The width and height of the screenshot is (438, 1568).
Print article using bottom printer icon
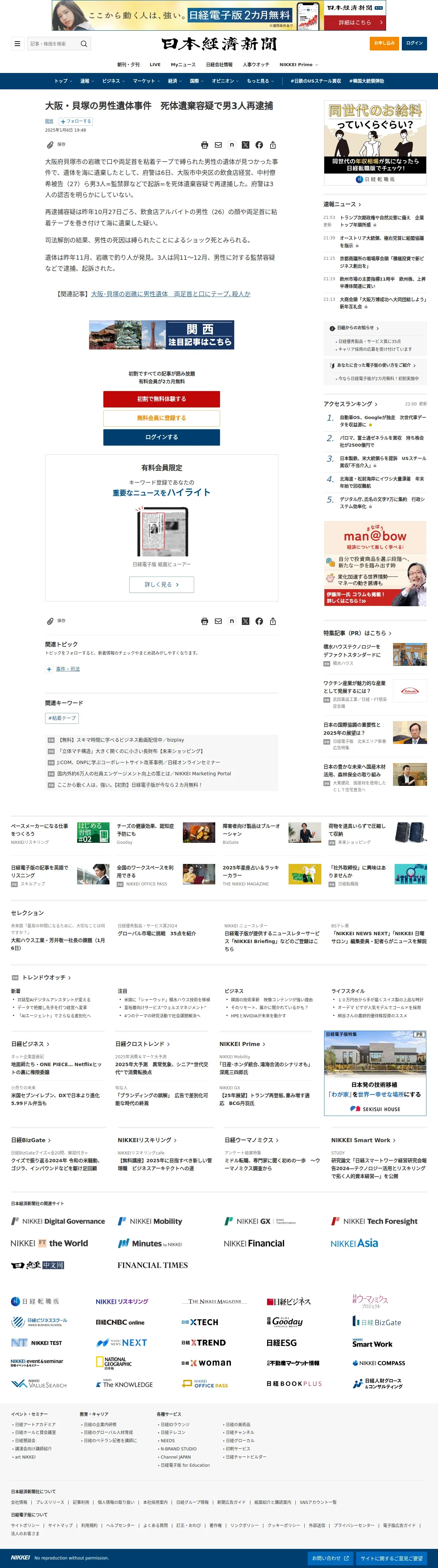point(205,621)
